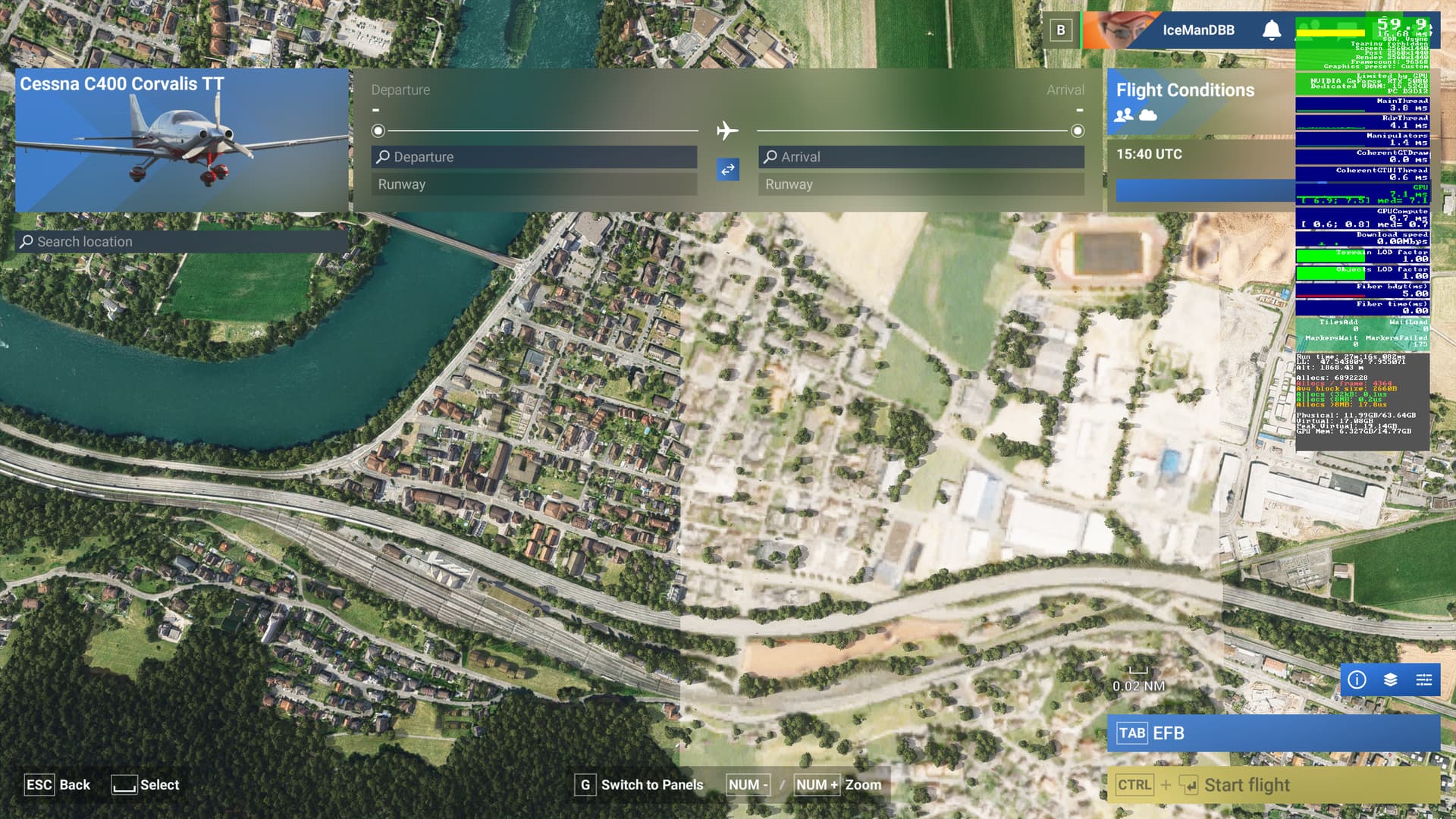Select the arrival endpoint radio marker

[x=1077, y=131]
